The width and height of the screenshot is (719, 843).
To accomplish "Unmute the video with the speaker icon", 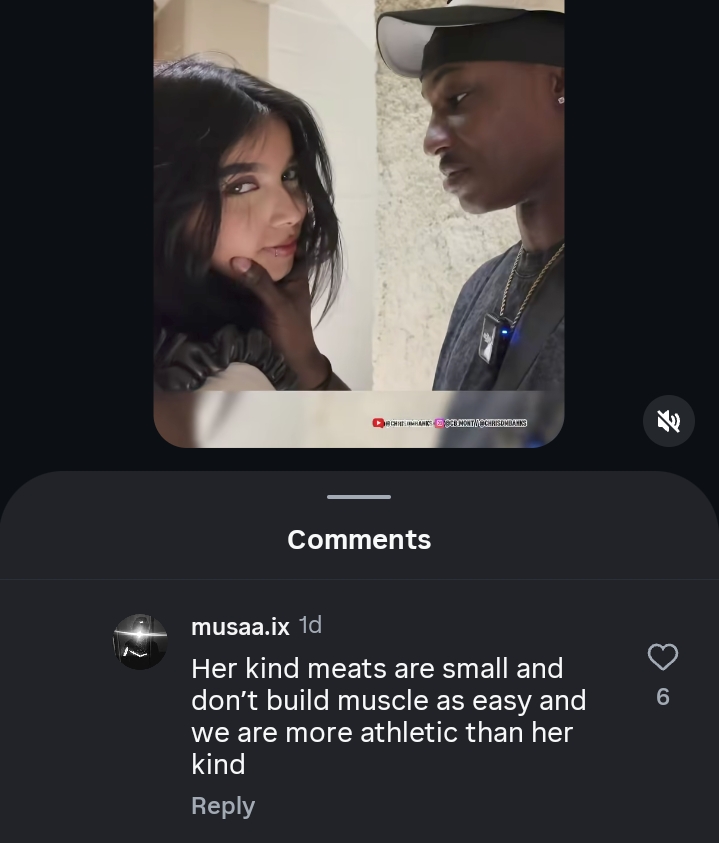I will tap(668, 421).
